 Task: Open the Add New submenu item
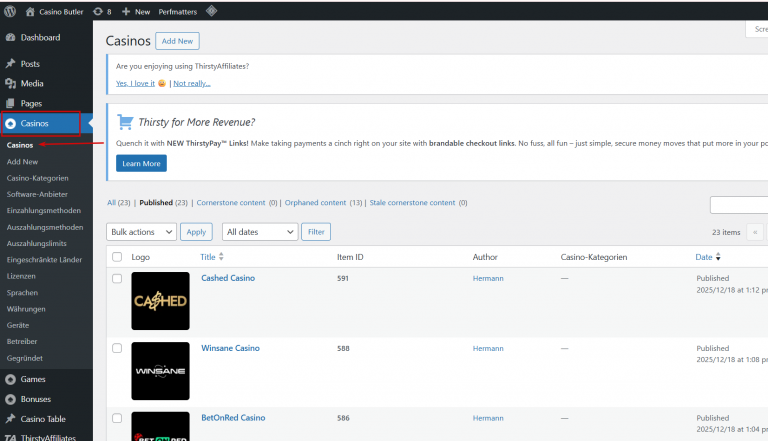(x=23, y=162)
